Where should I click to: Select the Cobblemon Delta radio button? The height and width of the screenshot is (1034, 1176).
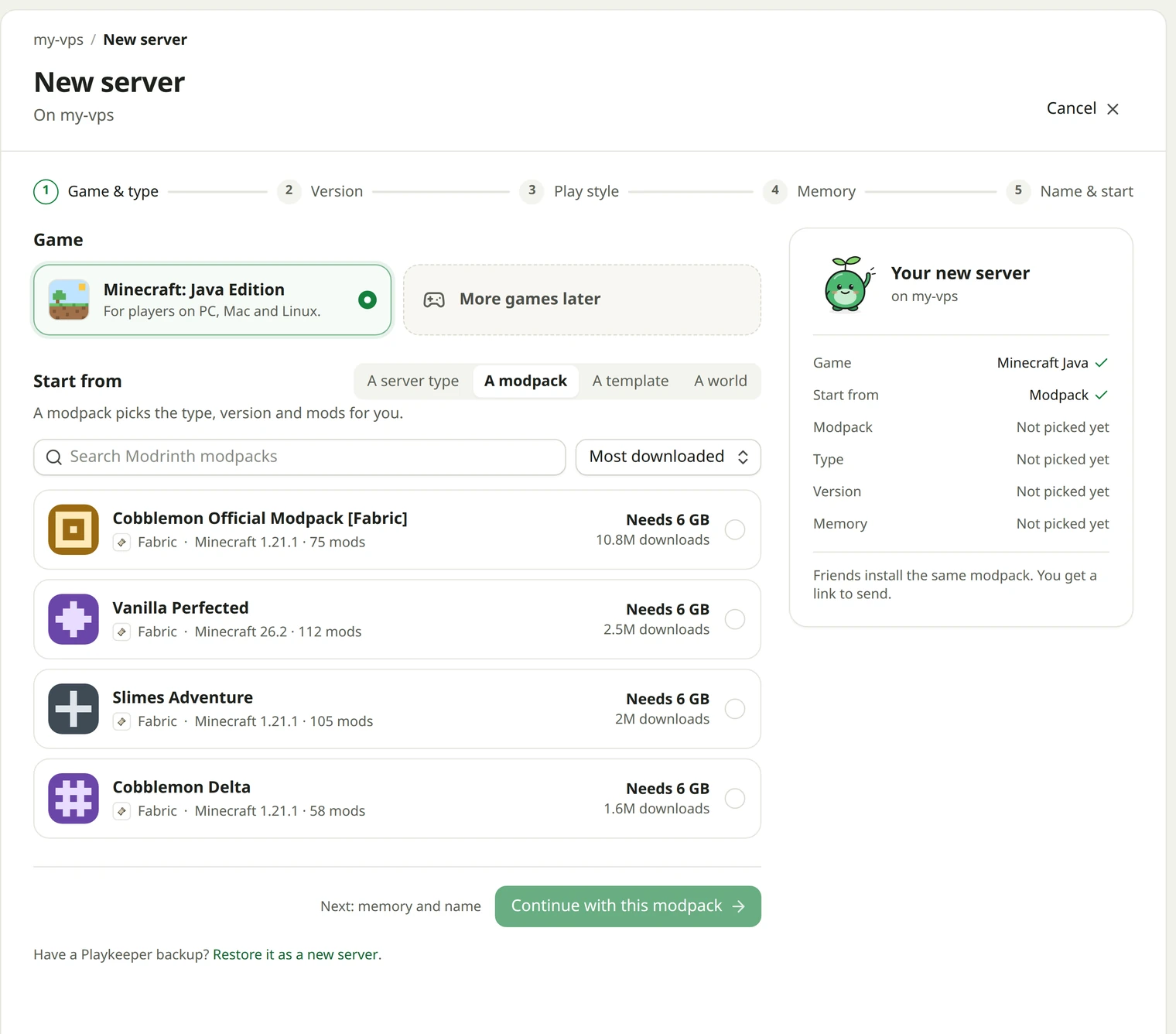click(735, 799)
